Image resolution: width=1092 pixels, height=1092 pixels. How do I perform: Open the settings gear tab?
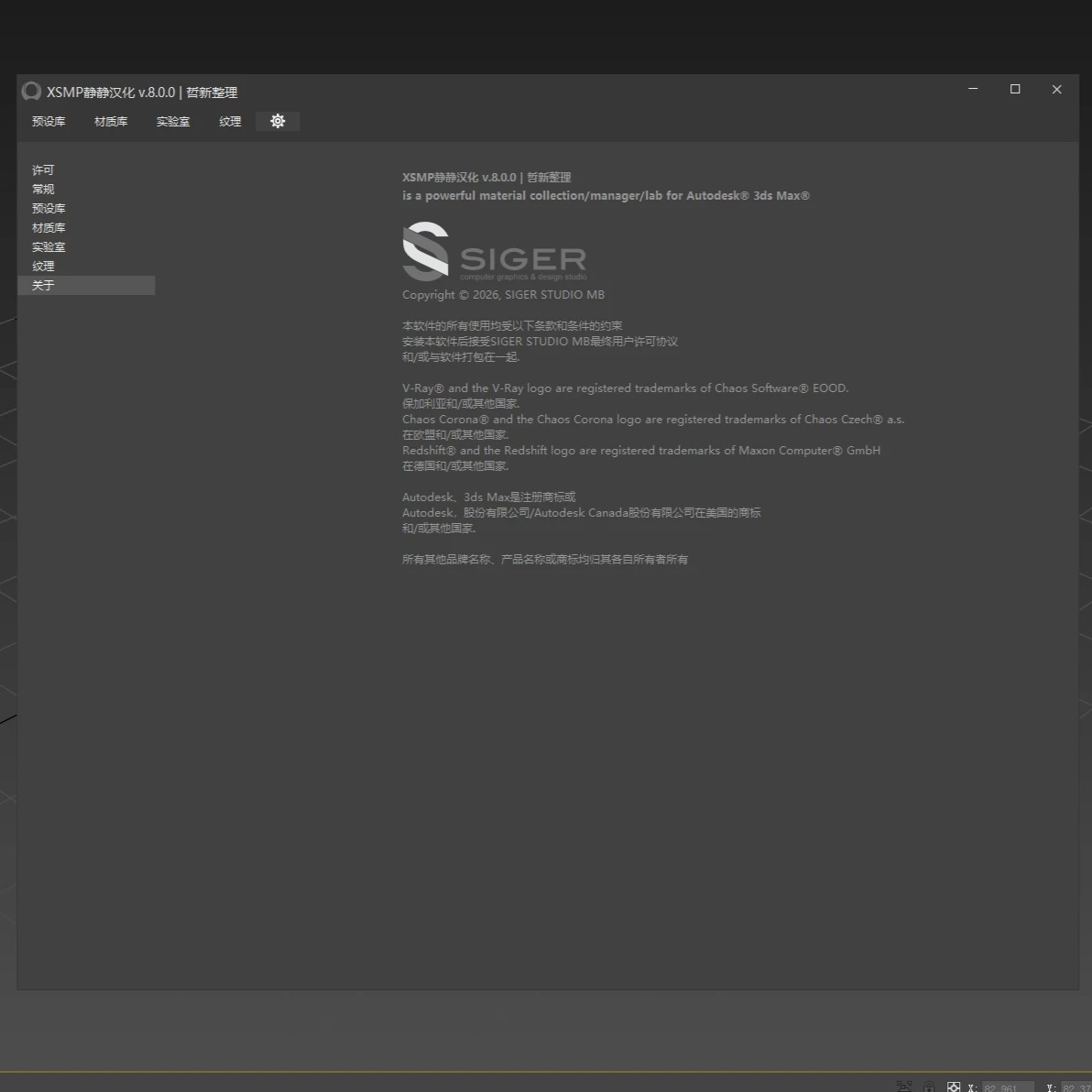click(x=278, y=121)
